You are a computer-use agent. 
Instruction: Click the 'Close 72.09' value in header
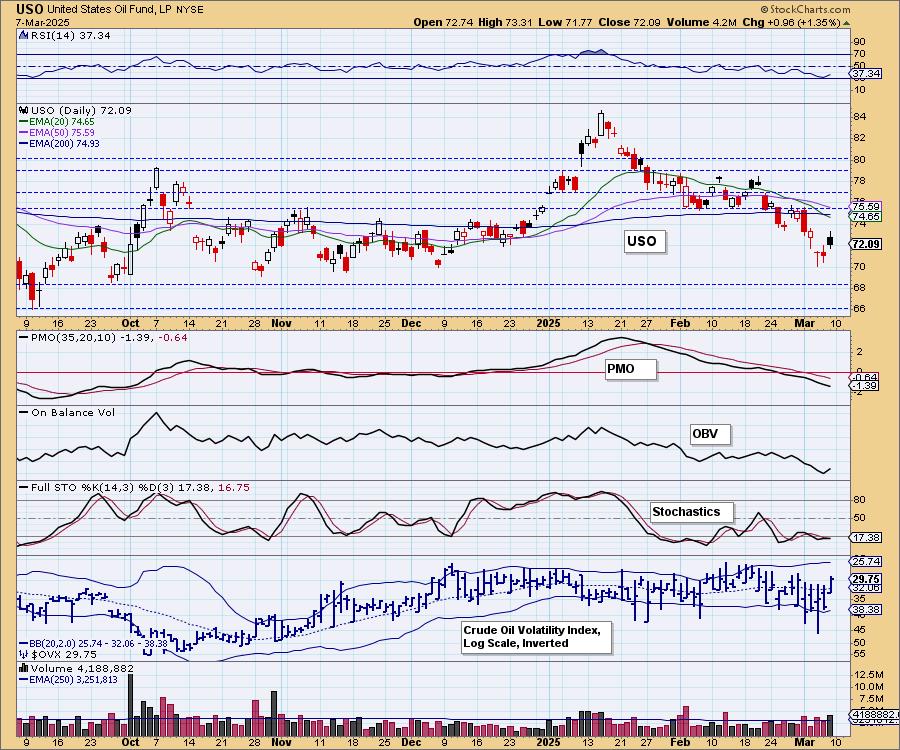(x=629, y=22)
